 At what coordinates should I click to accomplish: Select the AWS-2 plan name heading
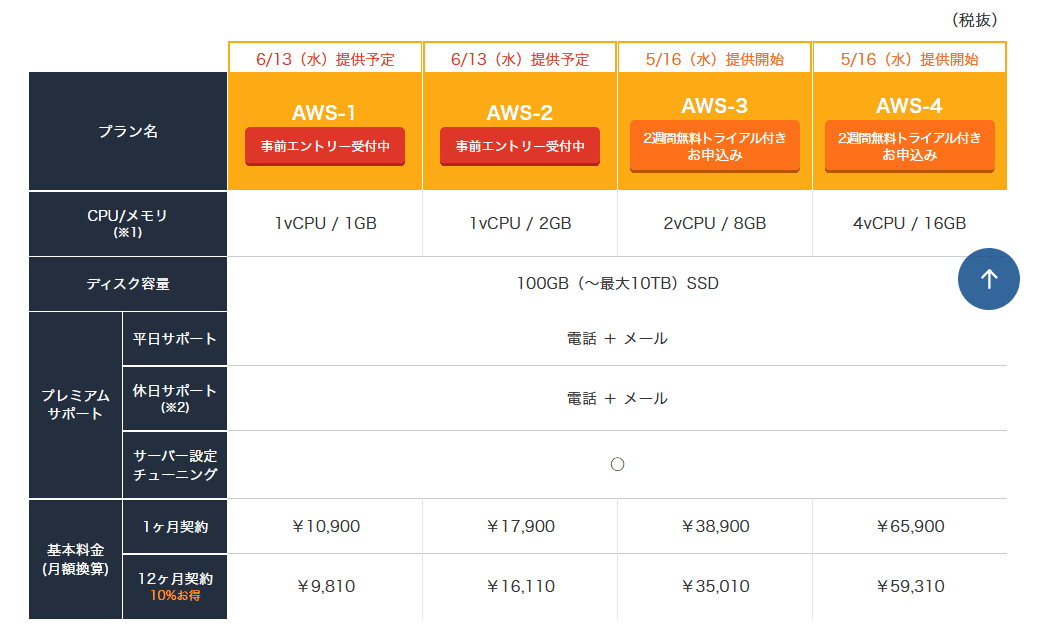coord(519,113)
